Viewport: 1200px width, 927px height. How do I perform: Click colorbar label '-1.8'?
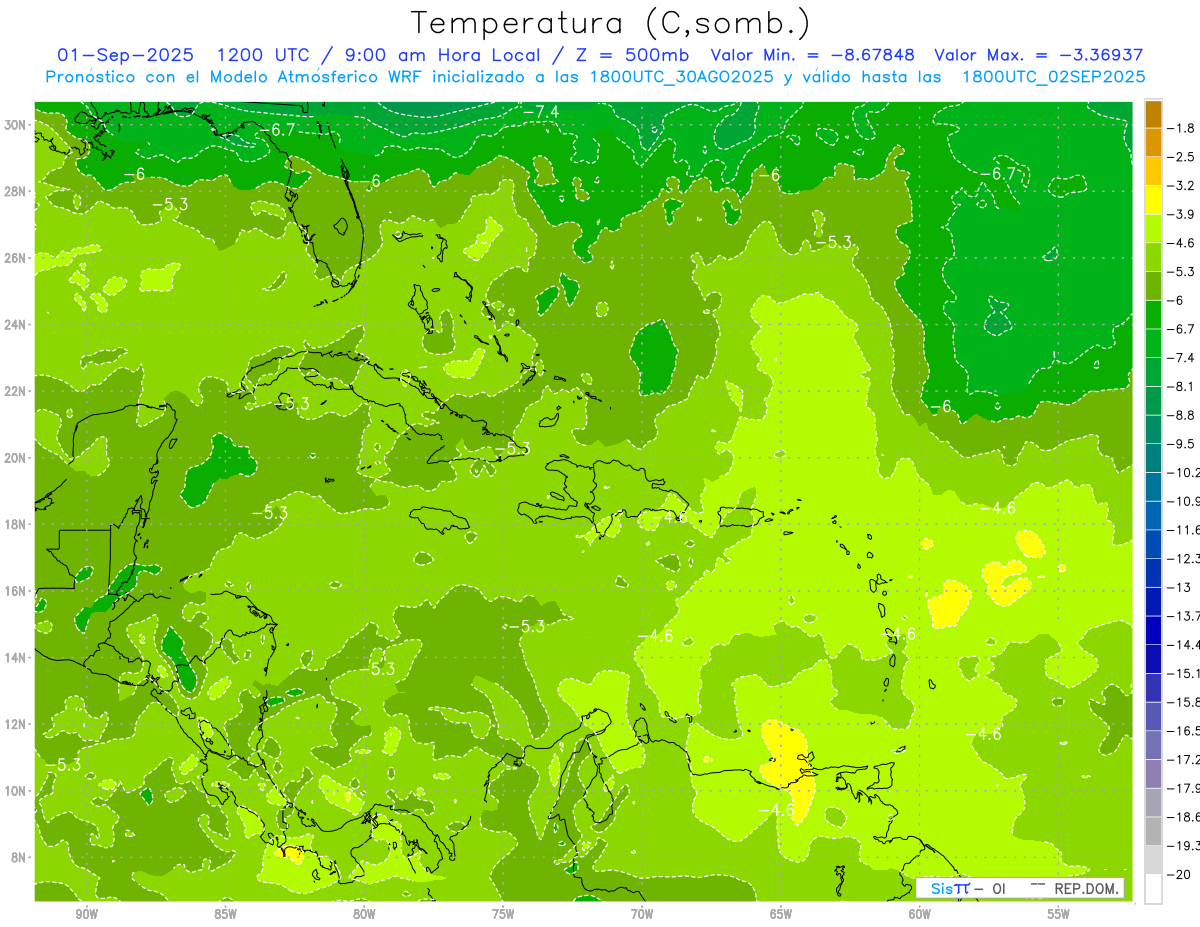click(x=1182, y=128)
